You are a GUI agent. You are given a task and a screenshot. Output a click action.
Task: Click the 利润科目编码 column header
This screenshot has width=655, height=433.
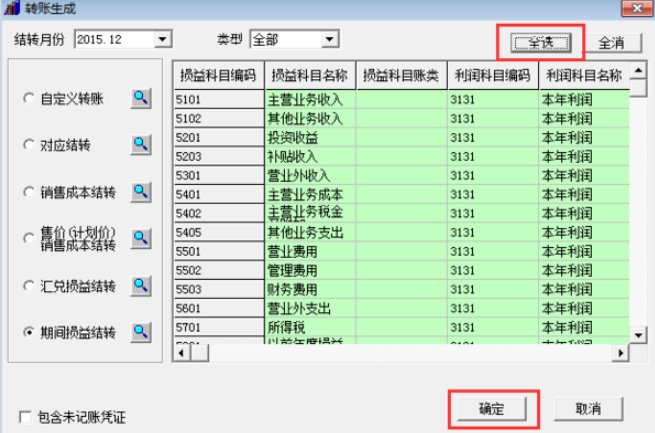[493, 76]
